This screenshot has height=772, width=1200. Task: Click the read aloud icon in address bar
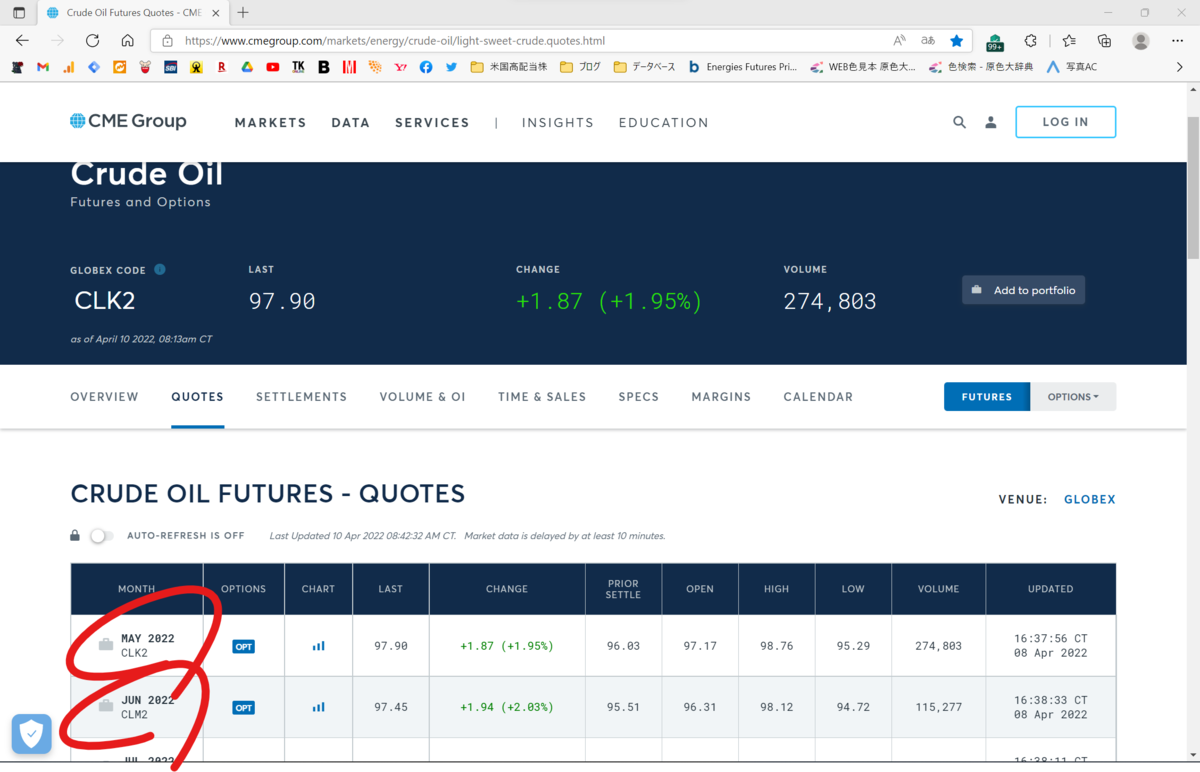coord(900,41)
